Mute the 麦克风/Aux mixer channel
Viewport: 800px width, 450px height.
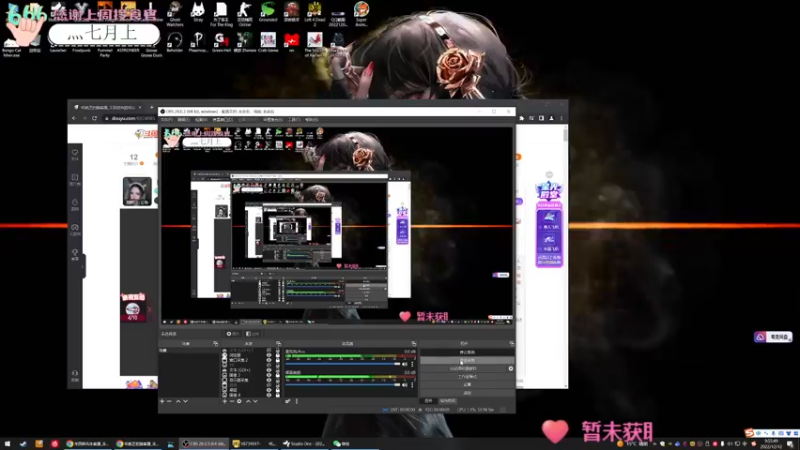pyautogui.click(x=405, y=364)
